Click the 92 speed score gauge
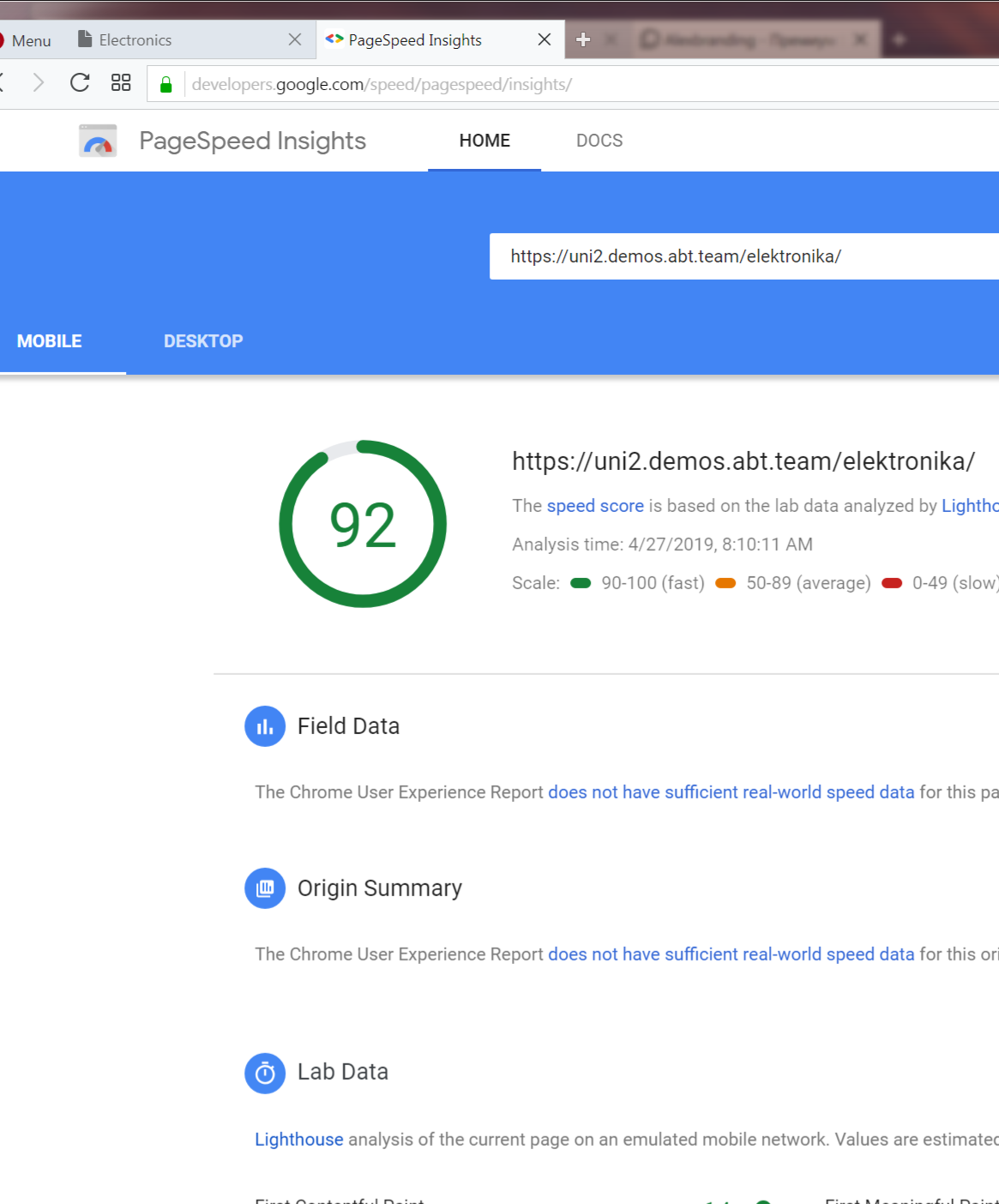 click(x=363, y=524)
